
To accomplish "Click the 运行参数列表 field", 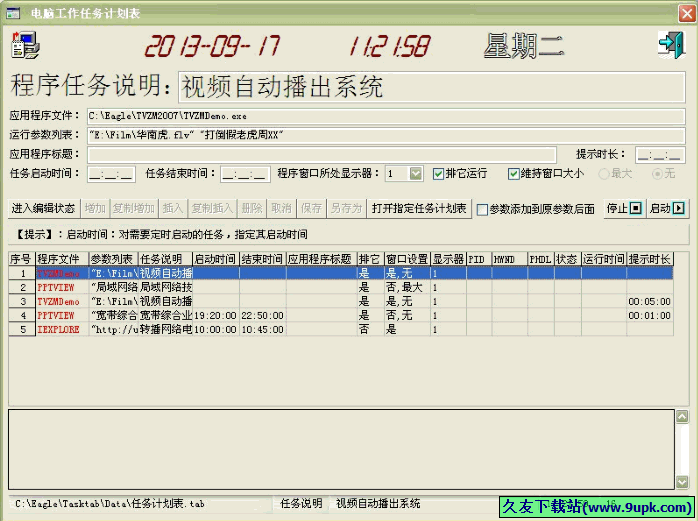I will tap(386, 135).
